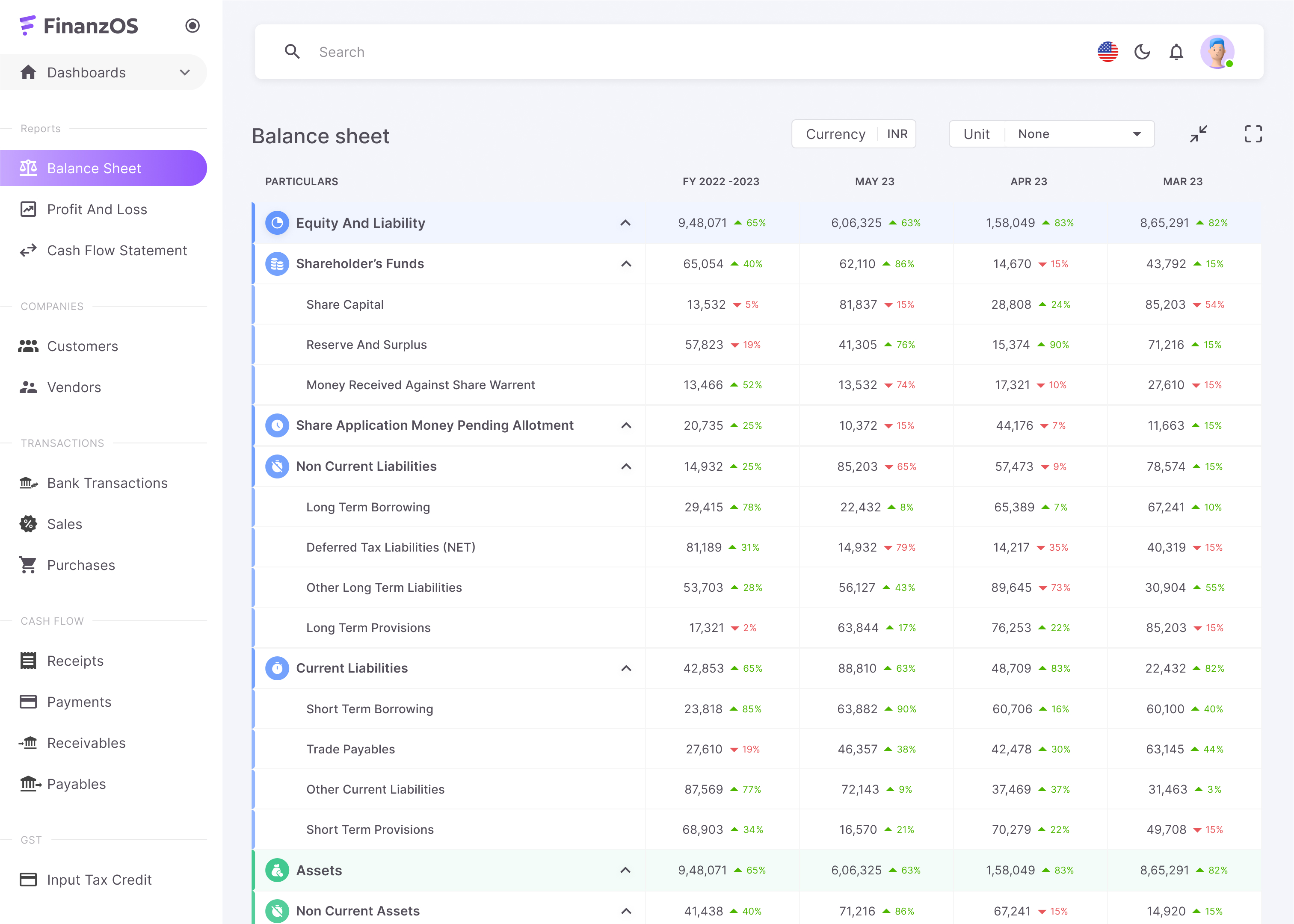The height and width of the screenshot is (924, 1294).
Task: Click the notification bell icon
Action: (1176, 52)
